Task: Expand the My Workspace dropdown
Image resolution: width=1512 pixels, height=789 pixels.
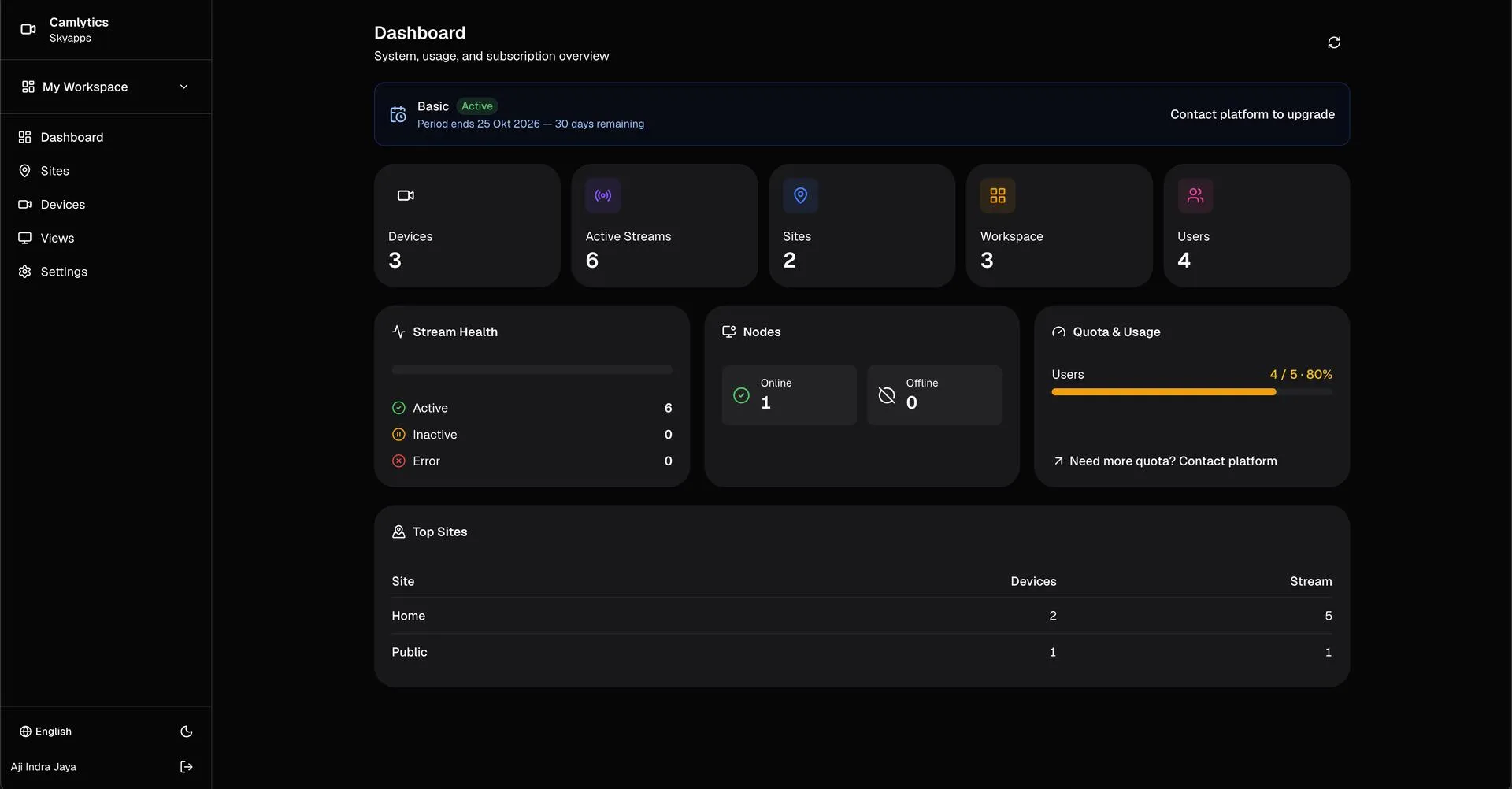Action: coord(106,87)
